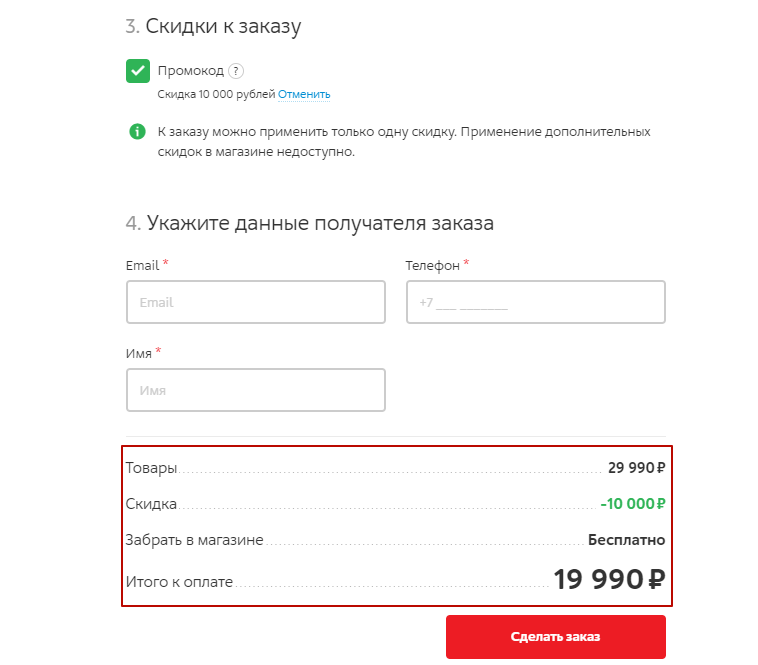The width and height of the screenshot is (758, 665).
Task: Click the 29 990 ₽ goods price
Action: (x=637, y=468)
